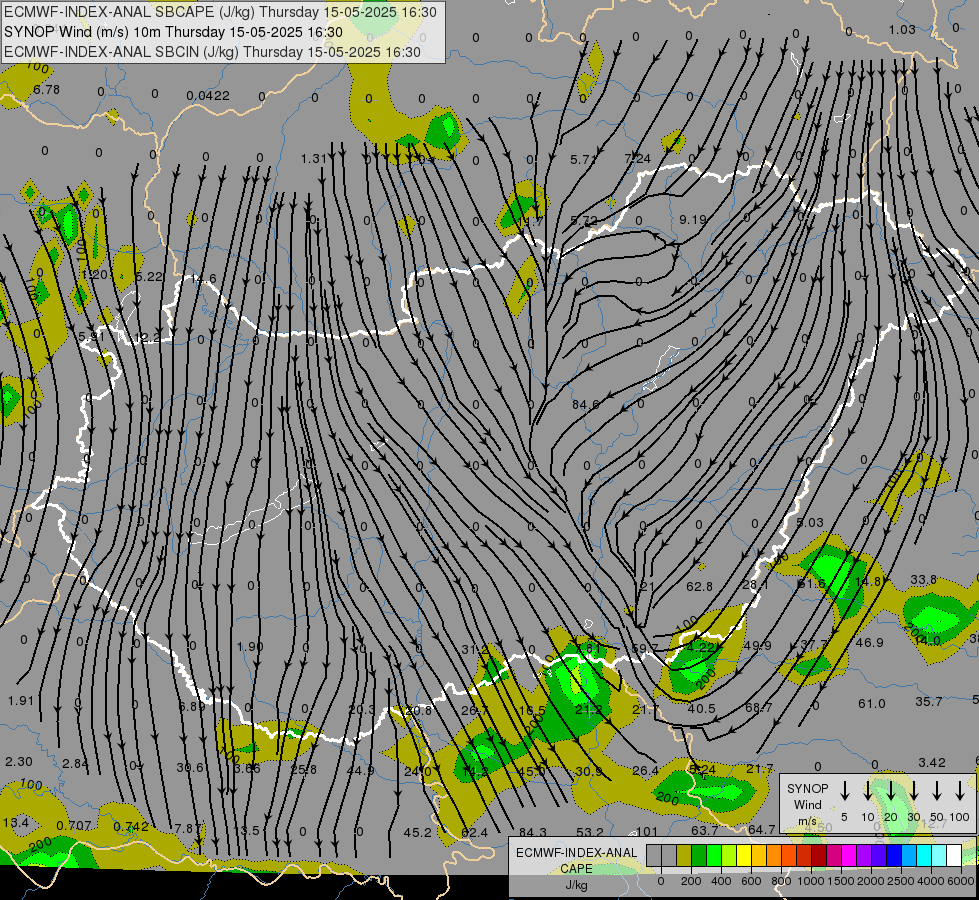Image resolution: width=979 pixels, height=900 pixels.
Task: Click the 20 m/s wind arrow in the SYNOP legend
Action: point(890,790)
